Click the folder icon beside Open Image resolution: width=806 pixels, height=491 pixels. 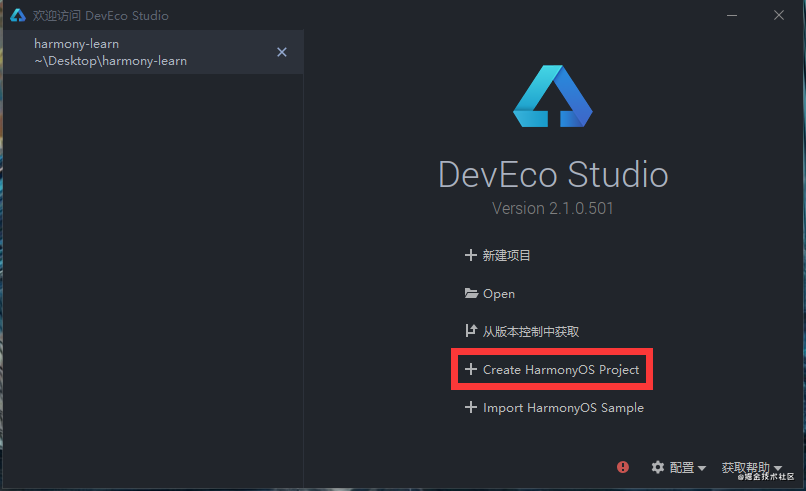(x=471, y=293)
